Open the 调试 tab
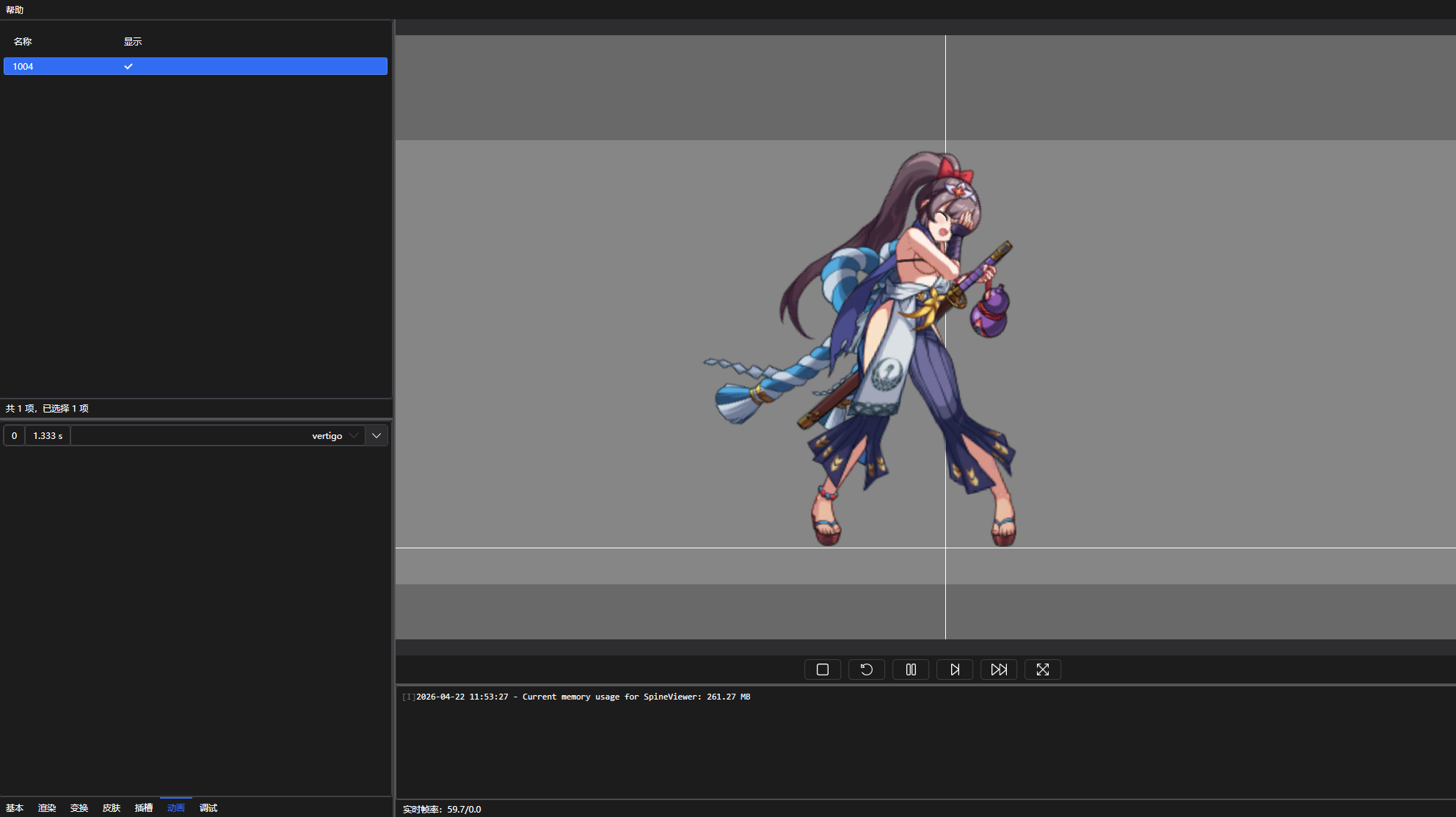Image resolution: width=1456 pixels, height=817 pixels. (x=208, y=807)
